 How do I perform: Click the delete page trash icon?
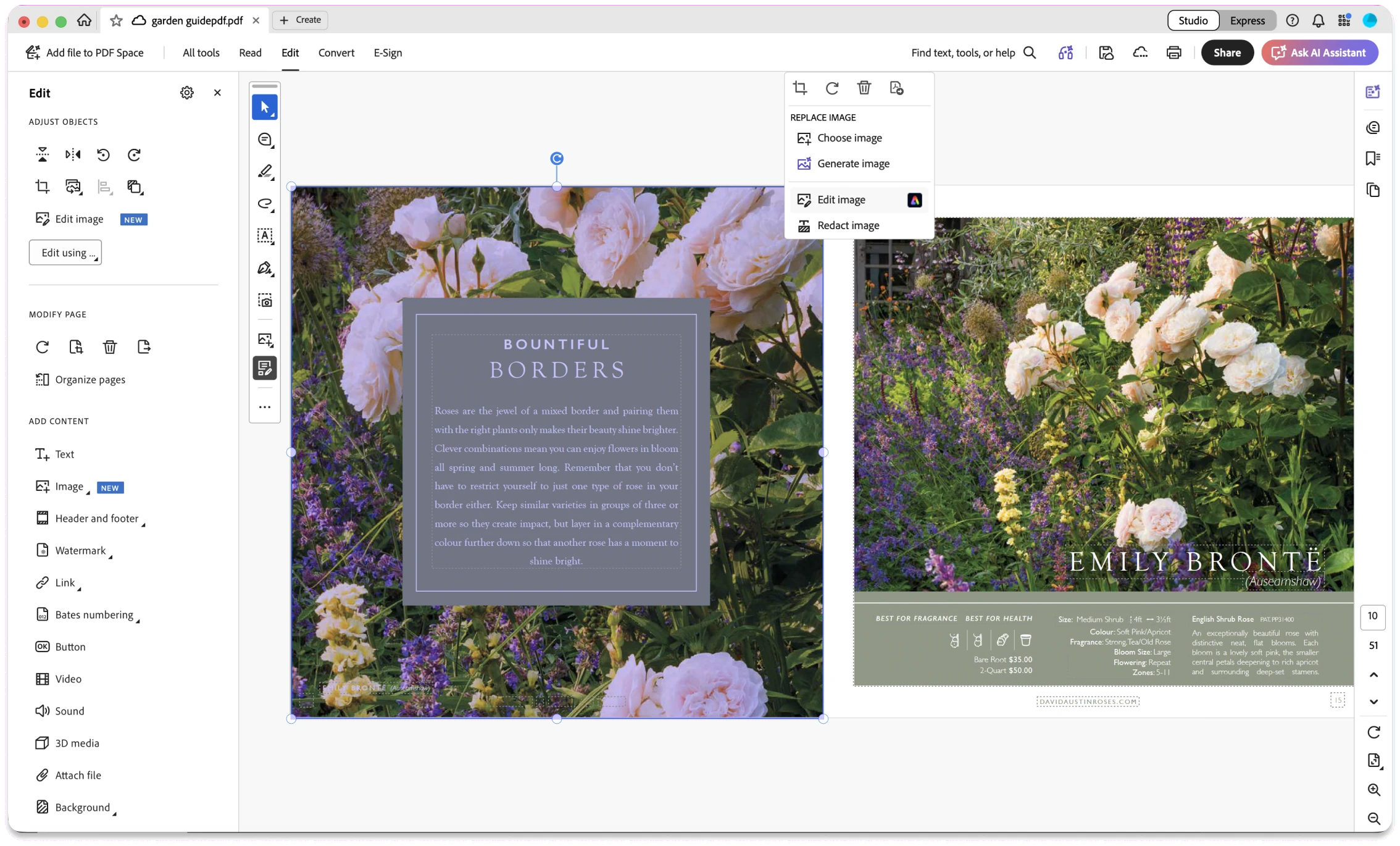click(110, 347)
